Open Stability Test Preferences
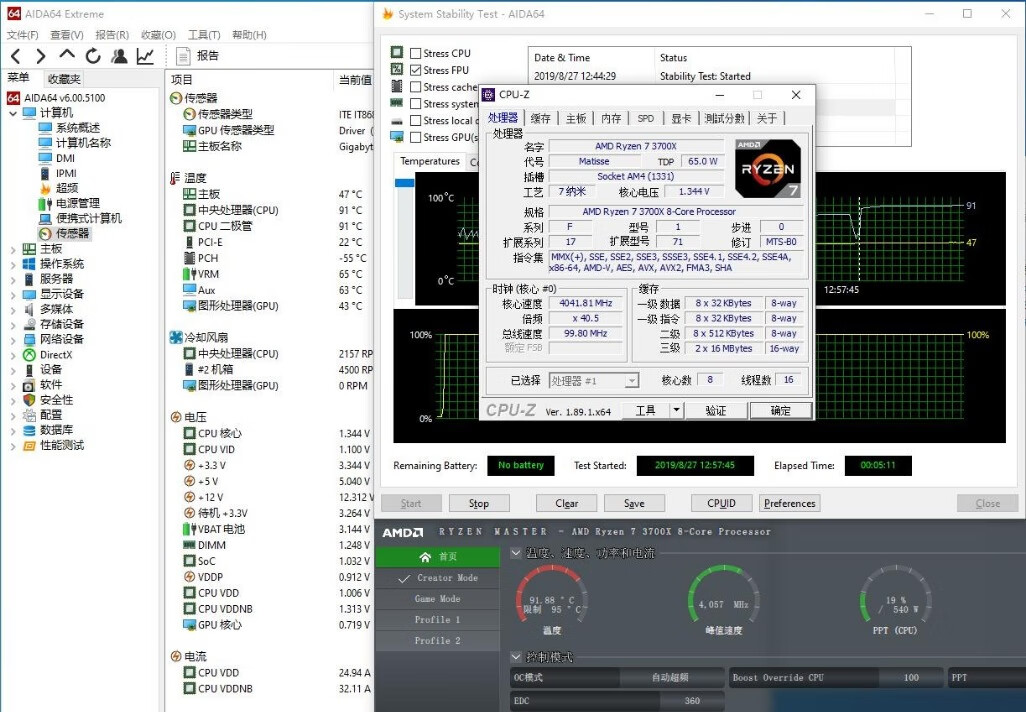 [x=790, y=503]
